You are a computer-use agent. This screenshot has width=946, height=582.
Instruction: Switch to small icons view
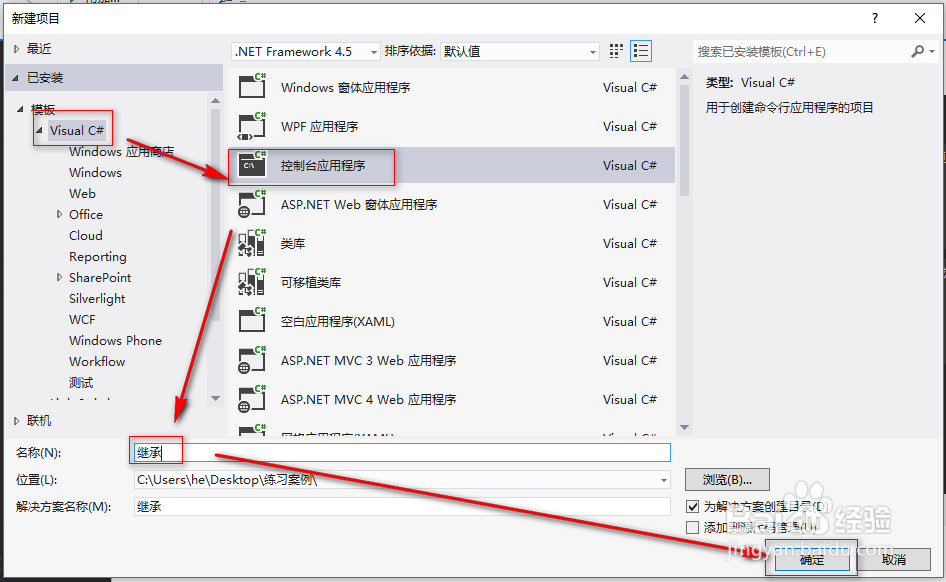[616, 50]
